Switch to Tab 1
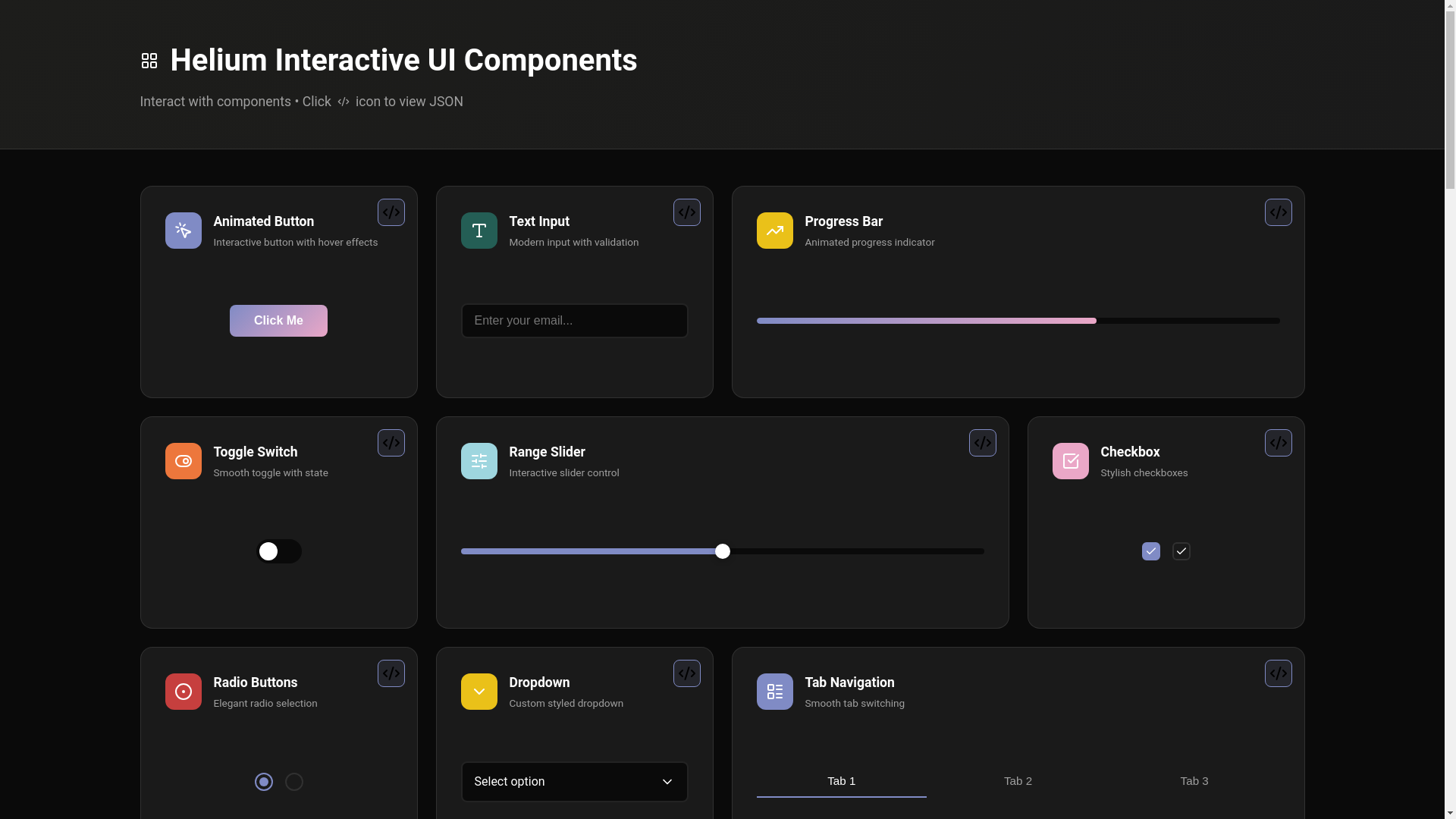Screen dimensions: 1456x819 click(842, 781)
